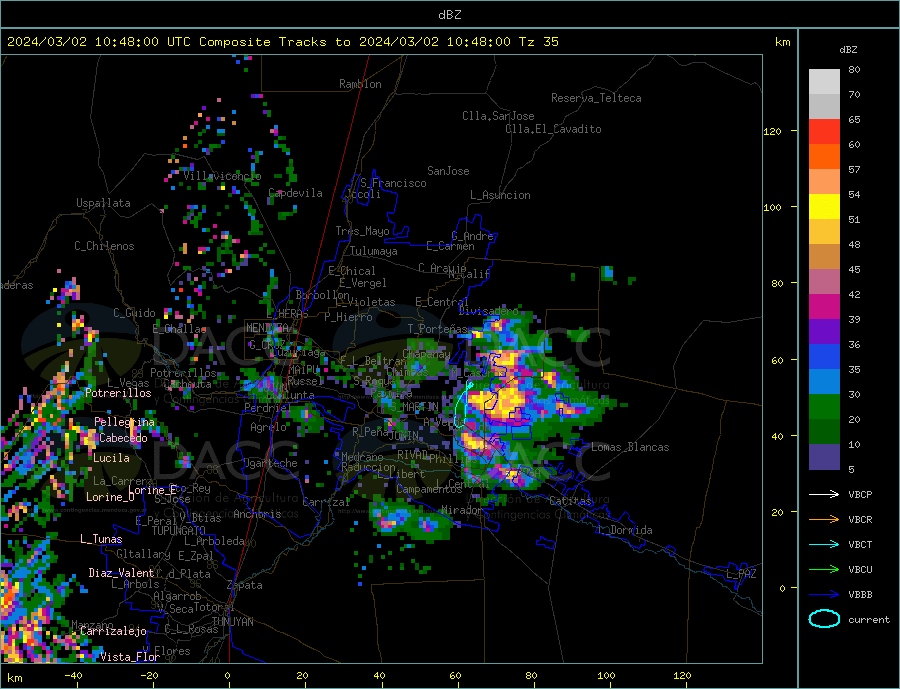900x689 pixels.
Task: Click the Lucila map label
Action: click(x=111, y=458)
